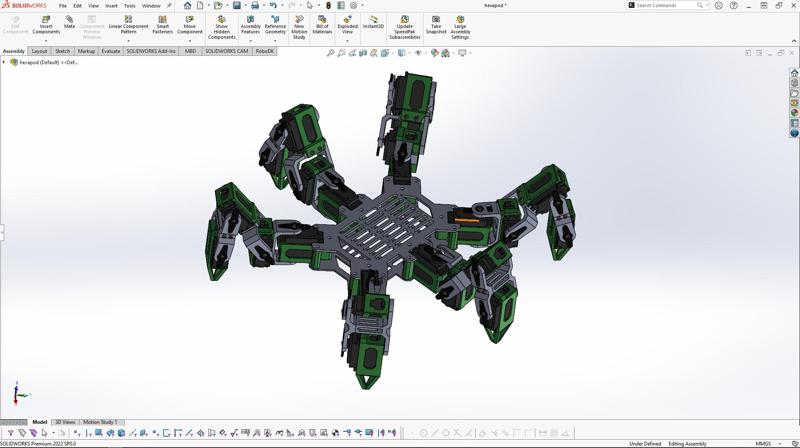The height and width of the screenshot is (448, 800).
Task: Launch Smart Fasteners
Action: point(162,26)
